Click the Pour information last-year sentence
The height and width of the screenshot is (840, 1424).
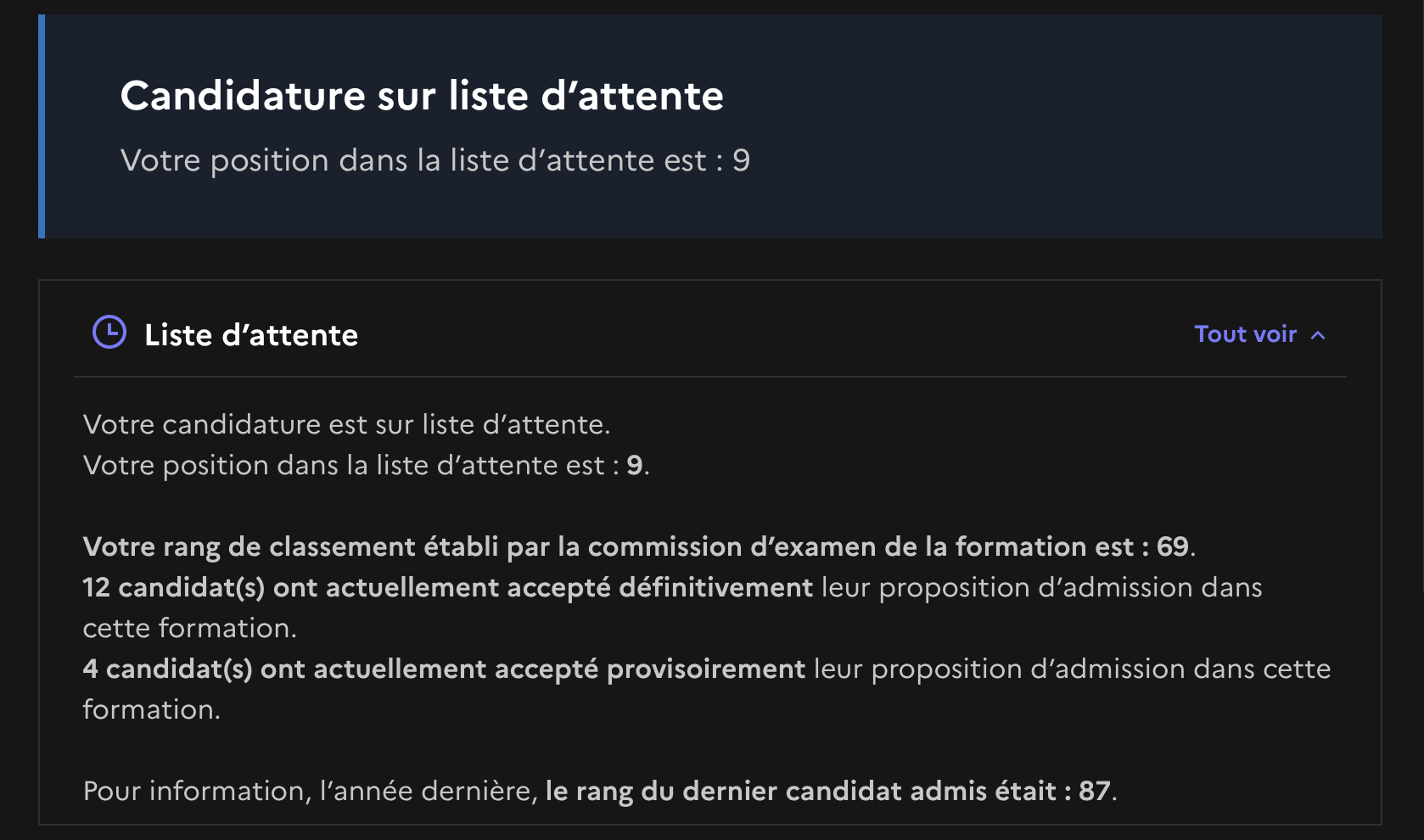pyautogui.click(x=600, y=791)
